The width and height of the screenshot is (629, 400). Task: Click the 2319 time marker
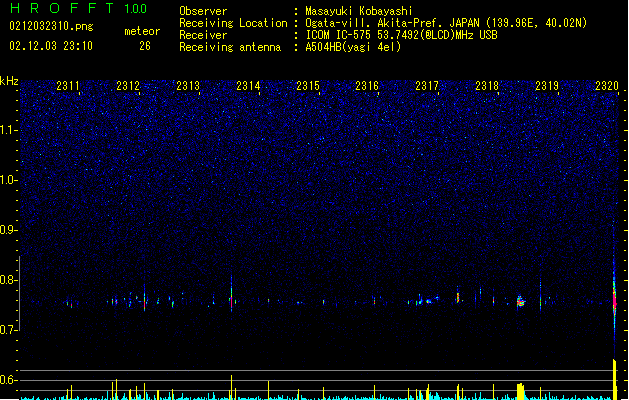tap(547, 86)
